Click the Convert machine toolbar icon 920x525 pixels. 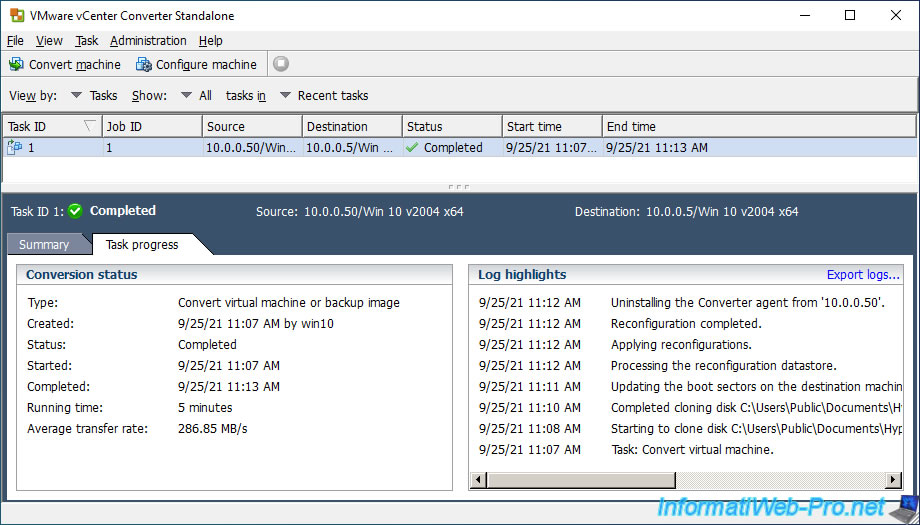[16, 64]
